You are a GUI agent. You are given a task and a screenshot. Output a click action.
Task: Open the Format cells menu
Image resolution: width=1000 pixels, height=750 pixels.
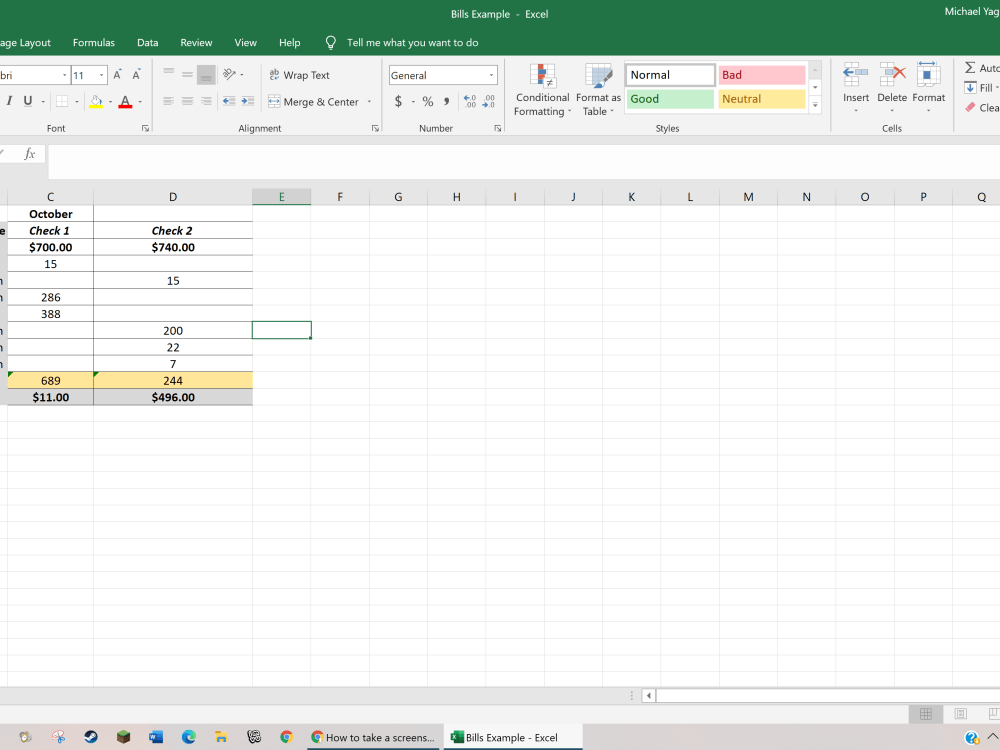(x=929, y=88)
